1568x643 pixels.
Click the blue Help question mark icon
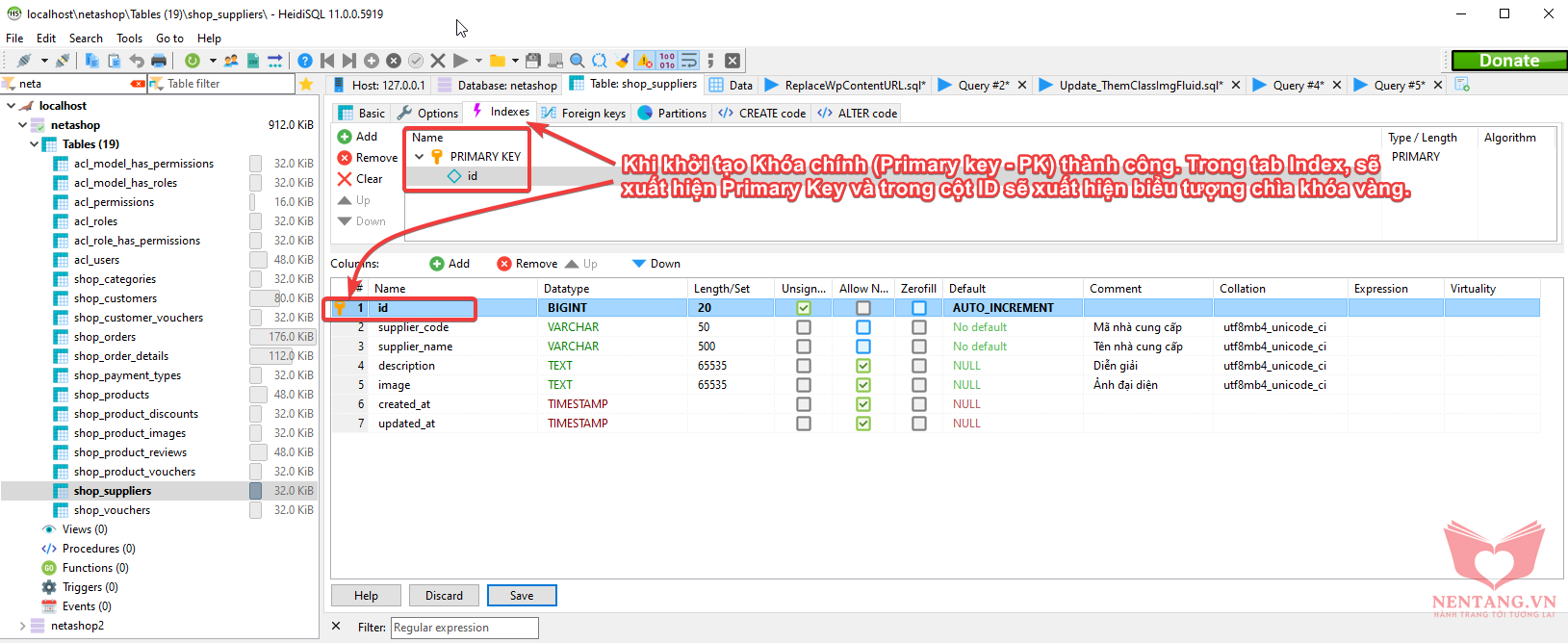pos(305,61)
